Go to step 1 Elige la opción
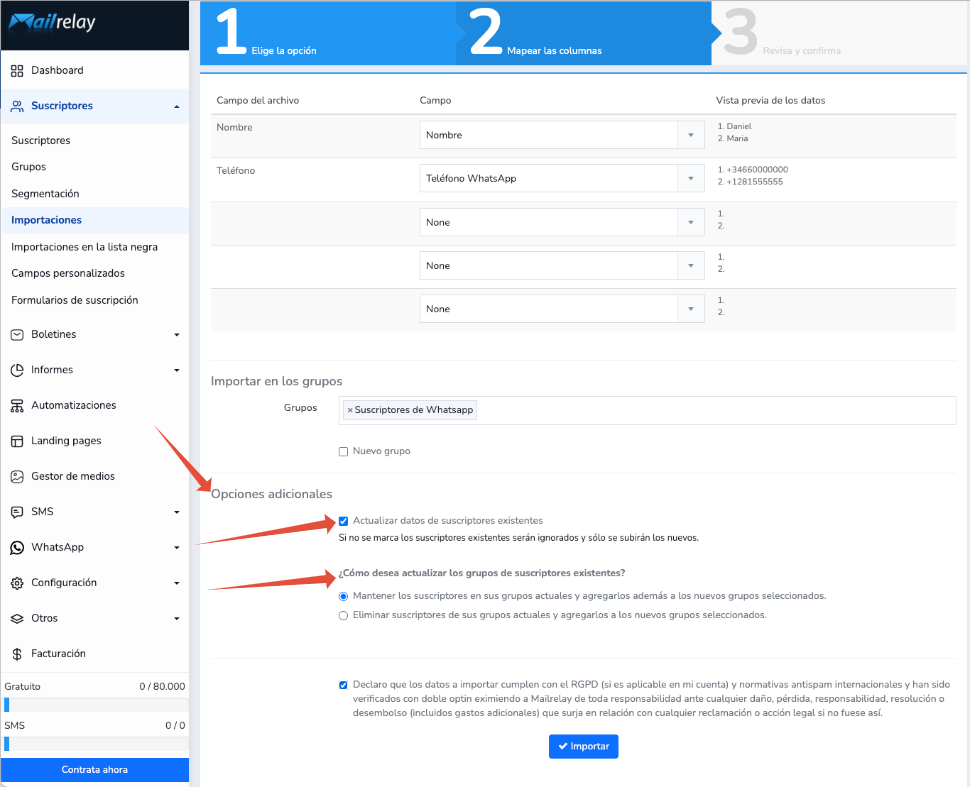 pyautogui.click(x=328, y=32)
